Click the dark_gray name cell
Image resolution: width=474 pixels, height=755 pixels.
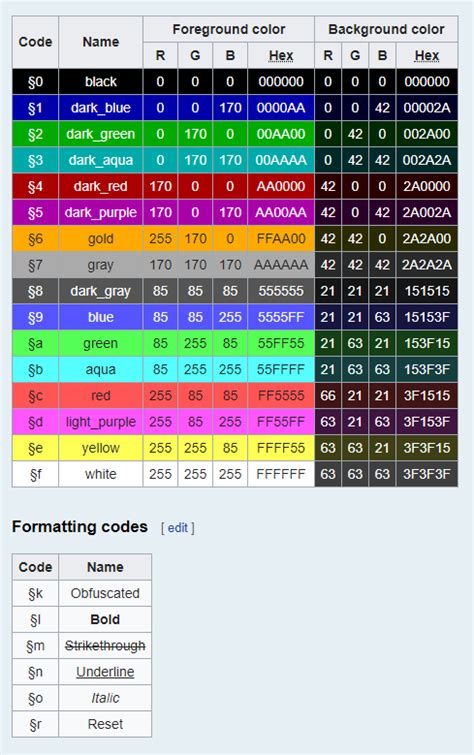pos(101,291)
